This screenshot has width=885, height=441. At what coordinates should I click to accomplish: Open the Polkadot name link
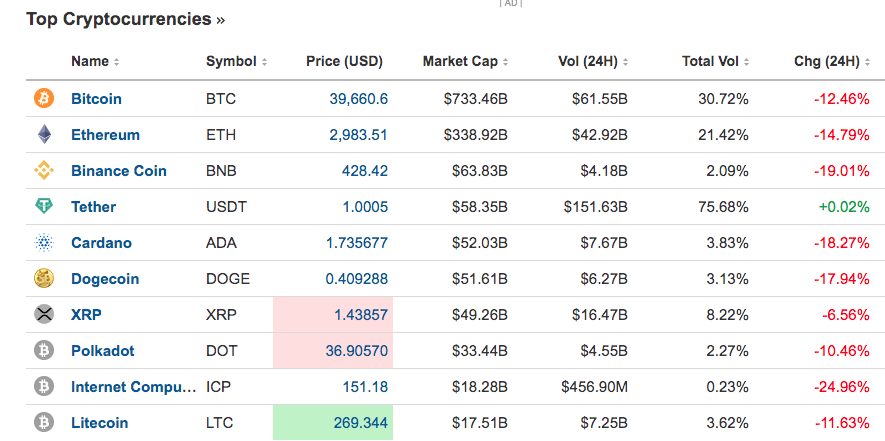103,351
